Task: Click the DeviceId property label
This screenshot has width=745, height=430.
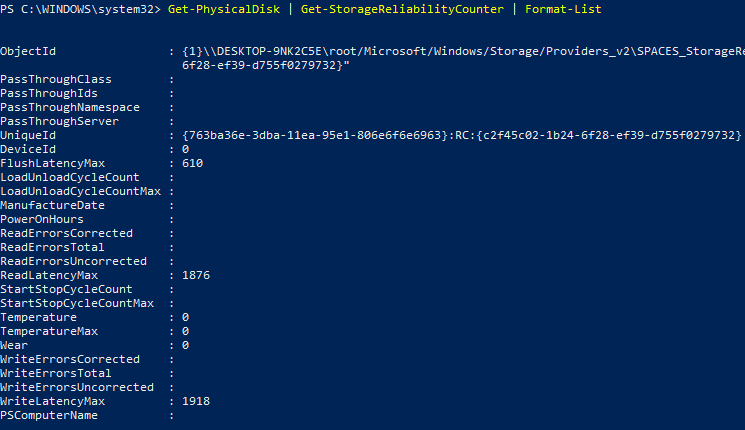Action: (x=28, y=149)
